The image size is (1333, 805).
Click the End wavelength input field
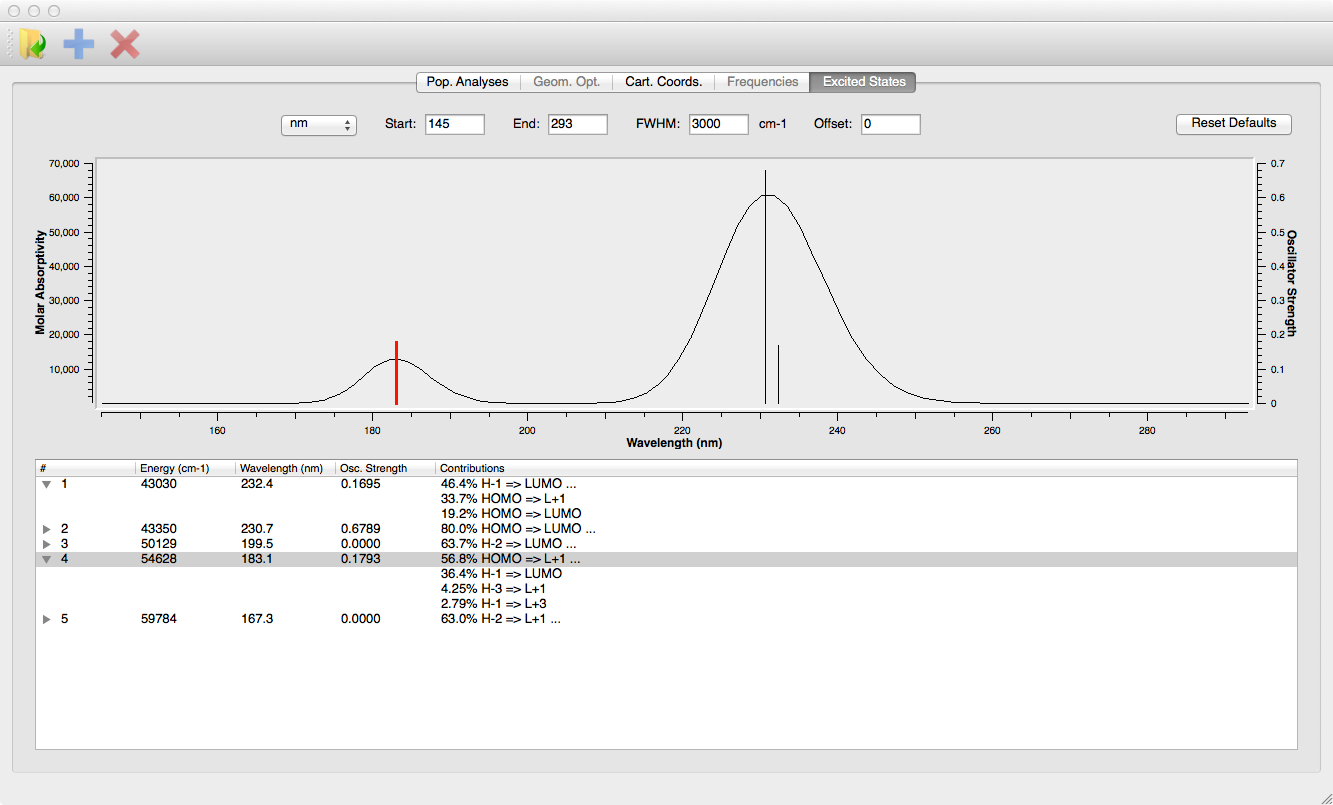point(577,124)
